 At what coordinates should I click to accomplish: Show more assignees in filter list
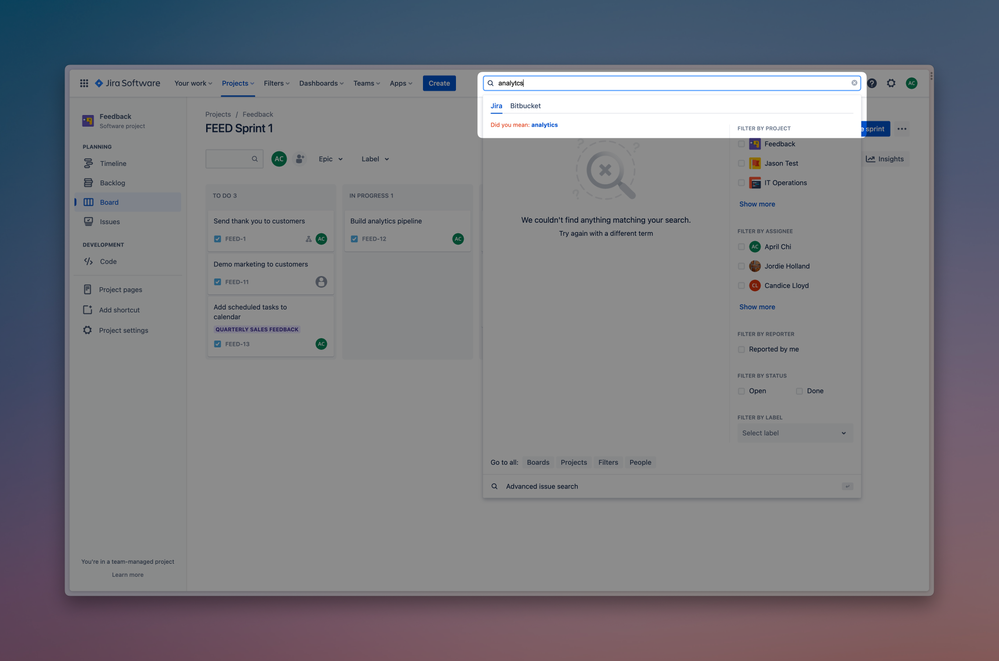point(757,307)
